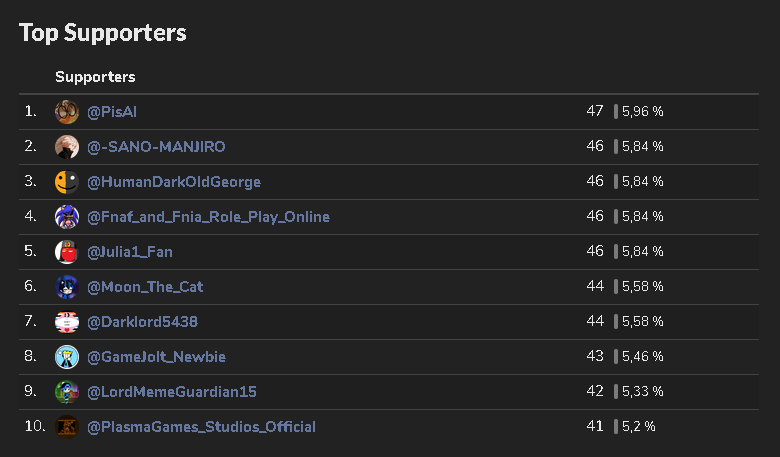
Task: Open the @PisAl profile link
Action: coord(119,112)
